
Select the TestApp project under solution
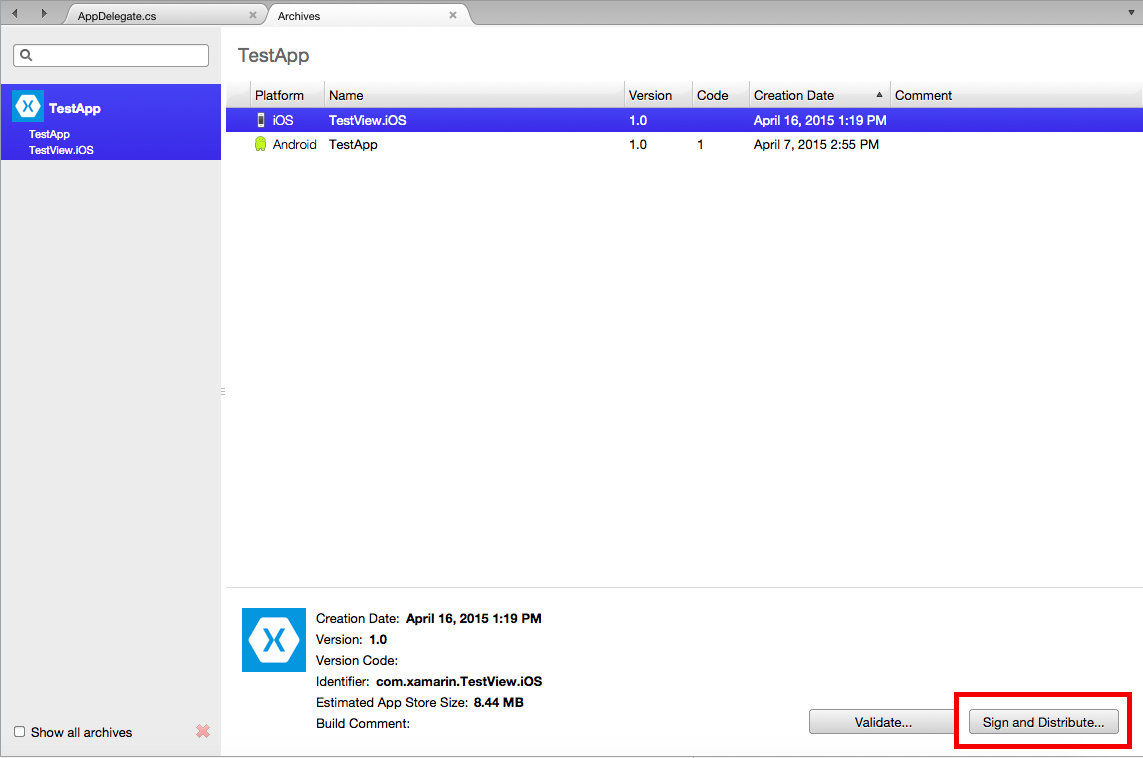tap(50, 134)
